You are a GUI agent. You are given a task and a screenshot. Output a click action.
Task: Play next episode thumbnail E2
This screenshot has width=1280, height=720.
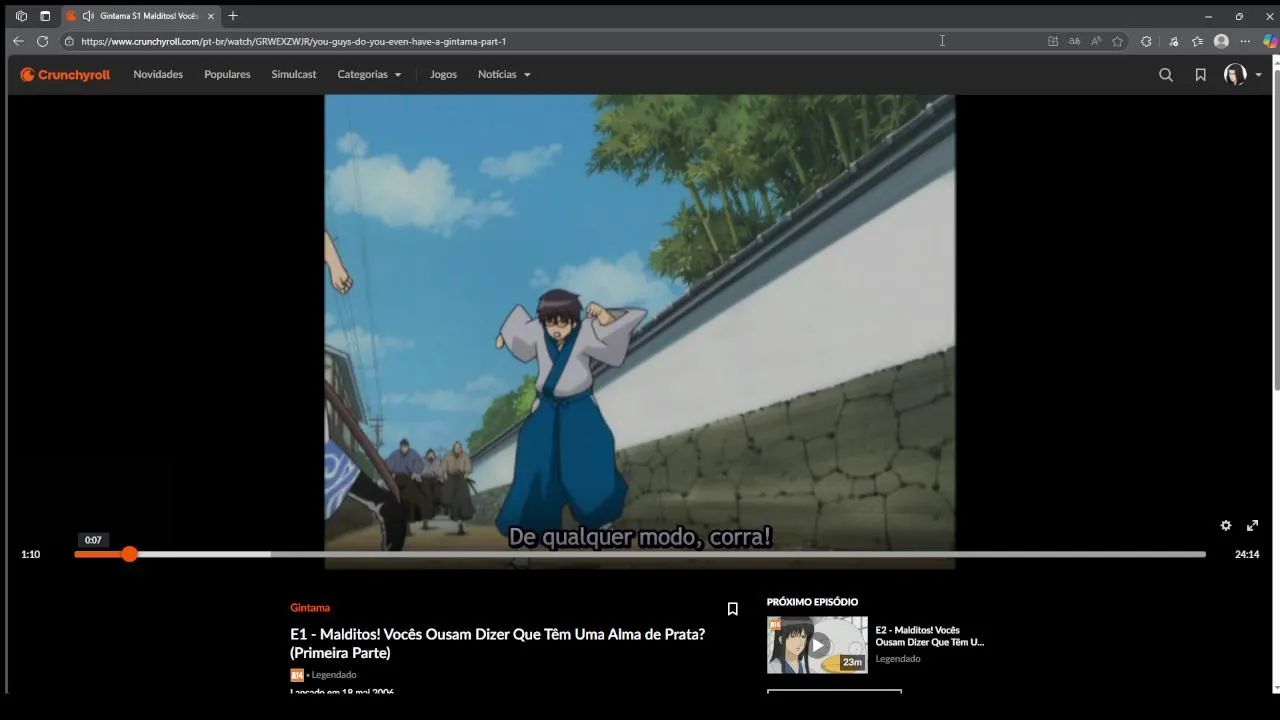[x=817, y=645]
